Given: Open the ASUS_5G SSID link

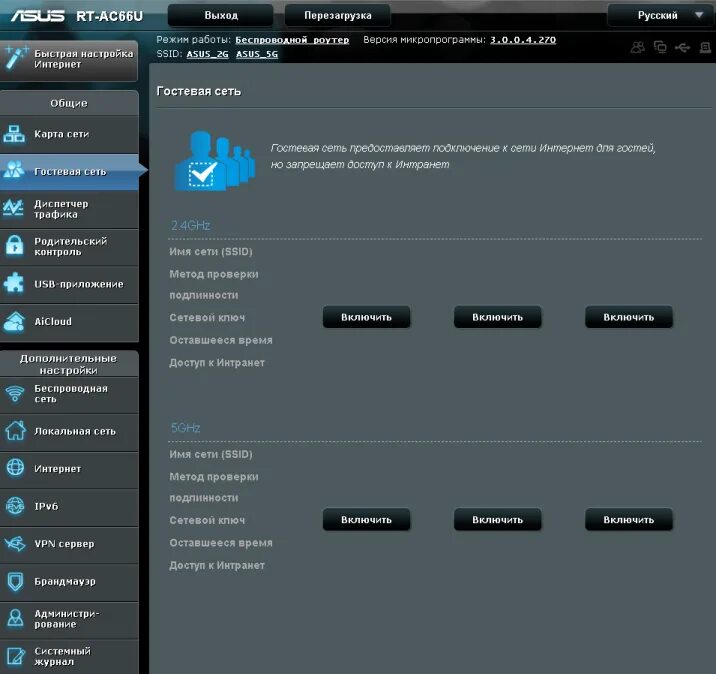Looking at the screenshot, I should [257, 54].
